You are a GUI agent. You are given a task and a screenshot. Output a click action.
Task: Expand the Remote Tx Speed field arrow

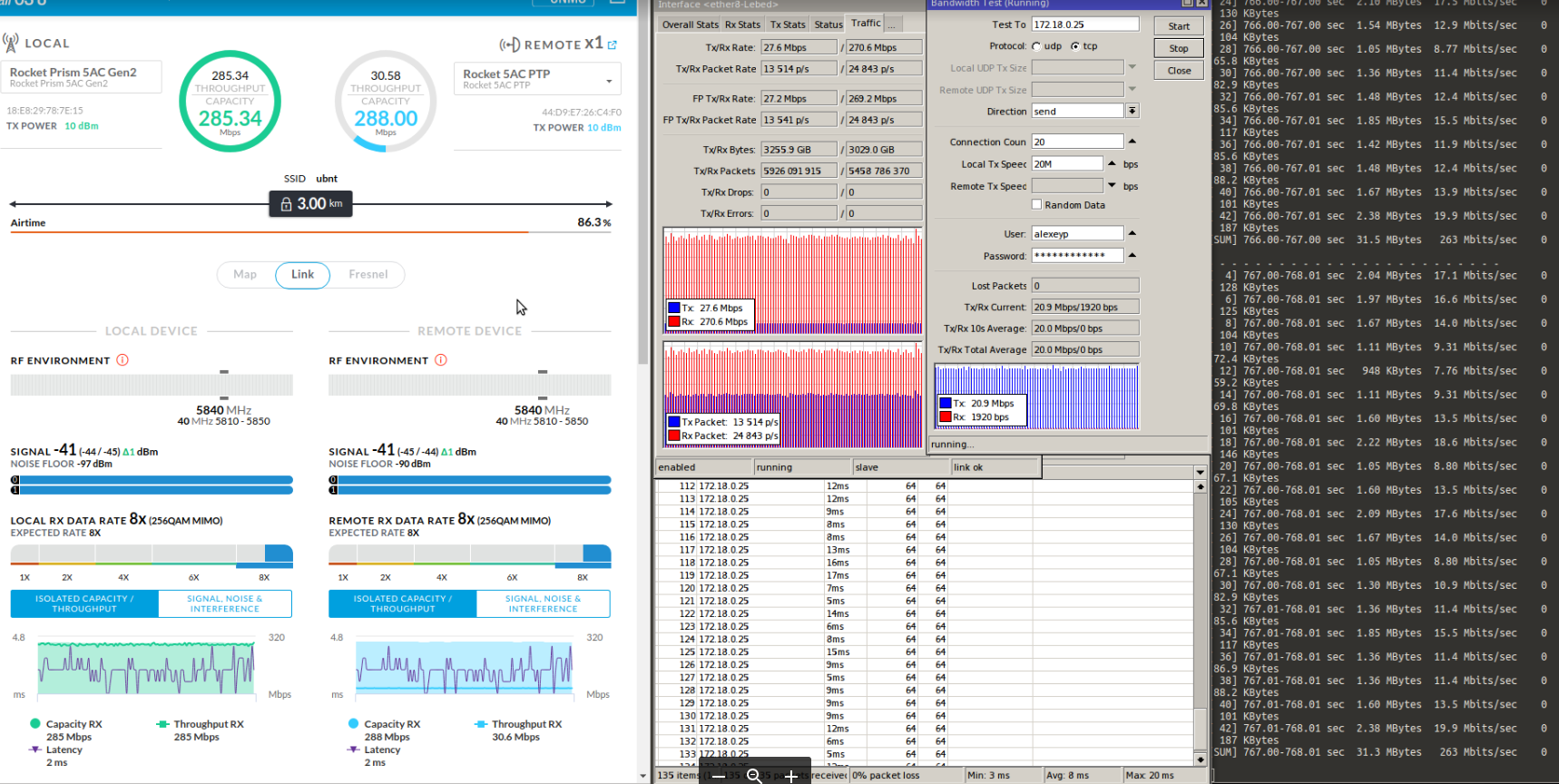(1112, 185)
